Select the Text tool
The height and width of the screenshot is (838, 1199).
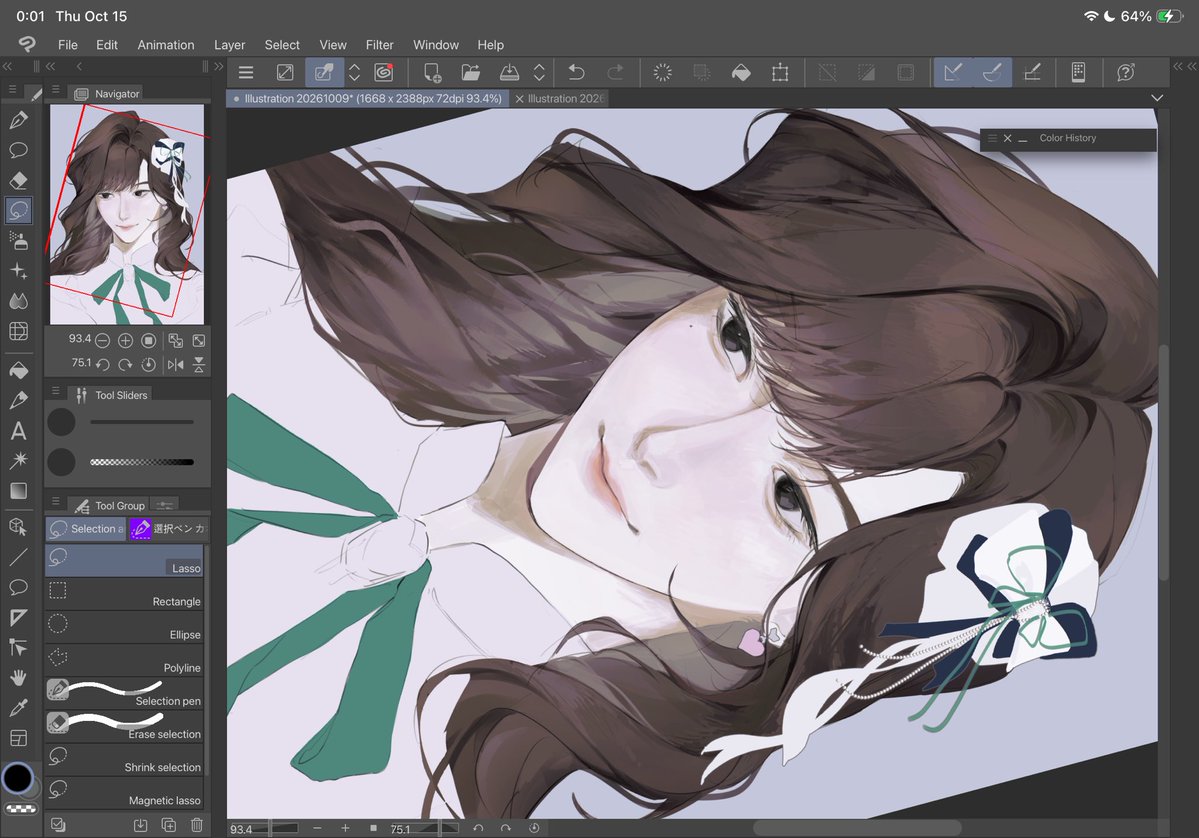(x=18, y=430)
